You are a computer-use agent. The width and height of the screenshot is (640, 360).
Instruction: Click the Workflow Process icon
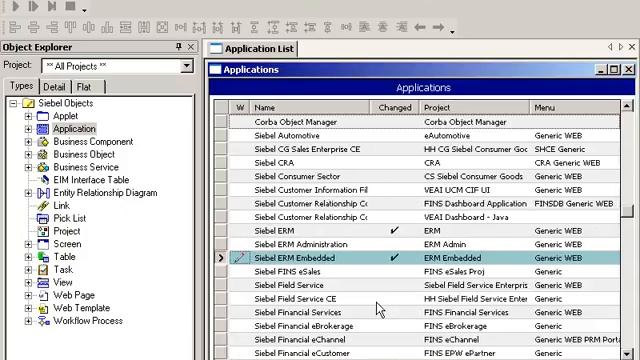tap(43, 321)
